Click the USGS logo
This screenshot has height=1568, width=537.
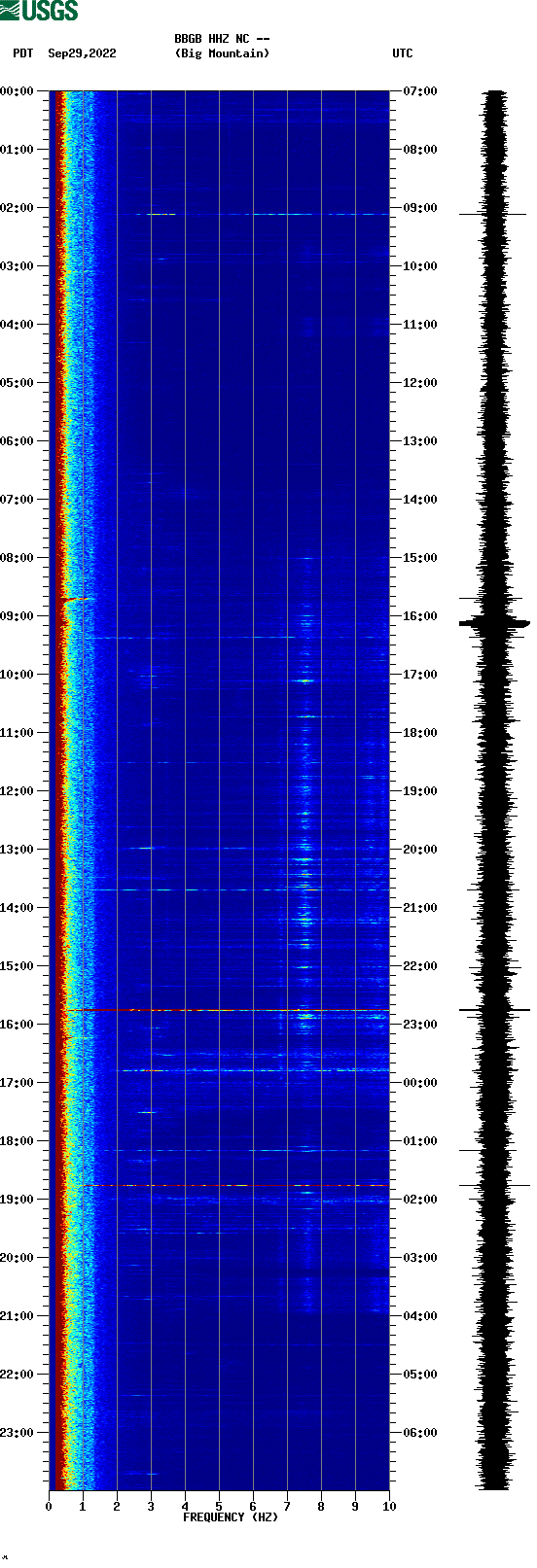(x=39, y=11)
